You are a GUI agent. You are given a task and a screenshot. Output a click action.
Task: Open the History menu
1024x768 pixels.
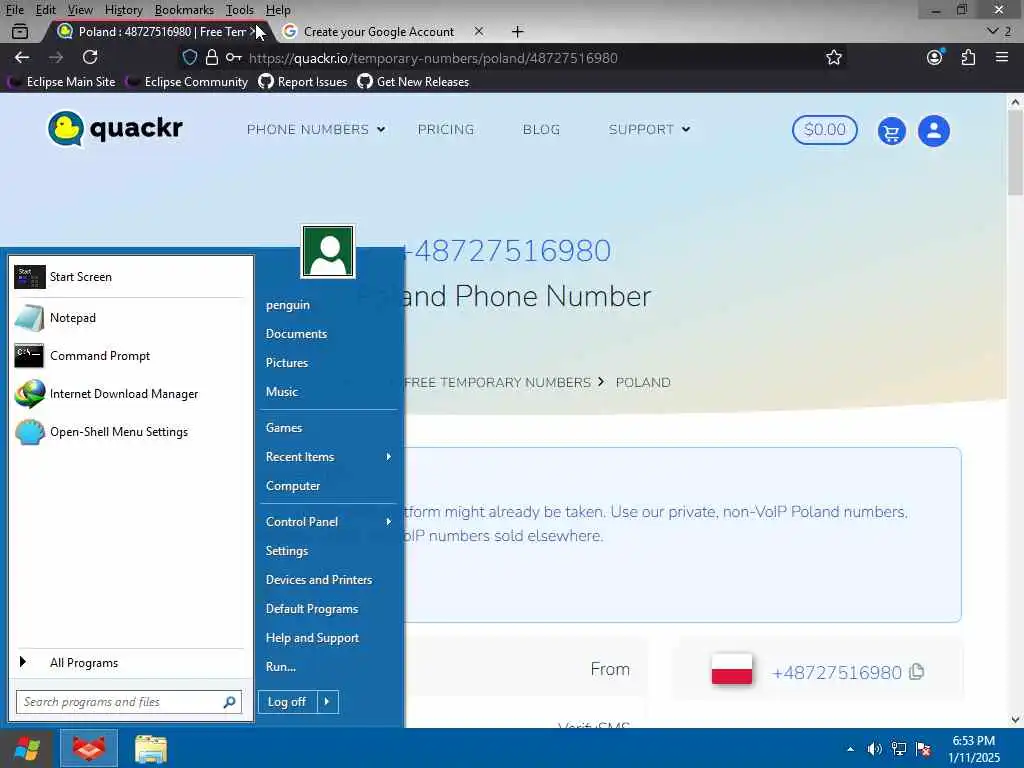click(123, 10)
